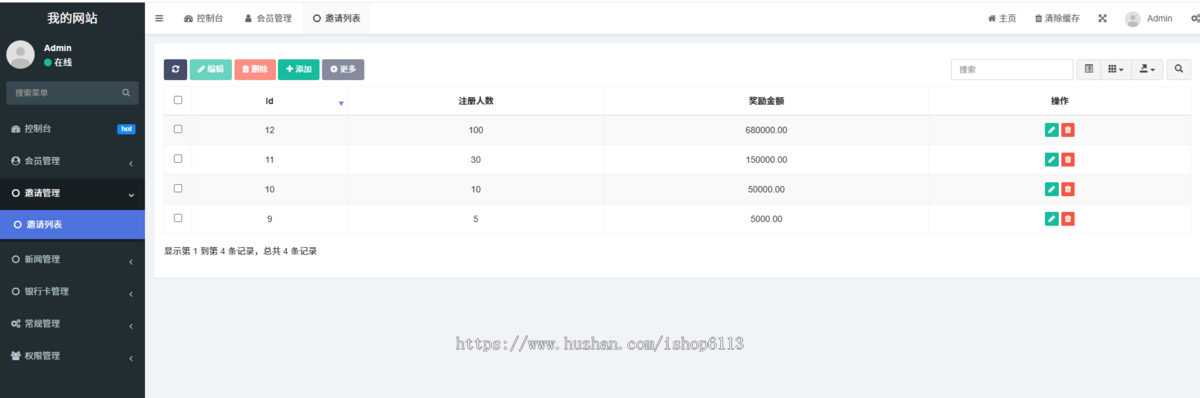
Task: Open the columns grid dropdown
Action: click(x=1116, y=69)
